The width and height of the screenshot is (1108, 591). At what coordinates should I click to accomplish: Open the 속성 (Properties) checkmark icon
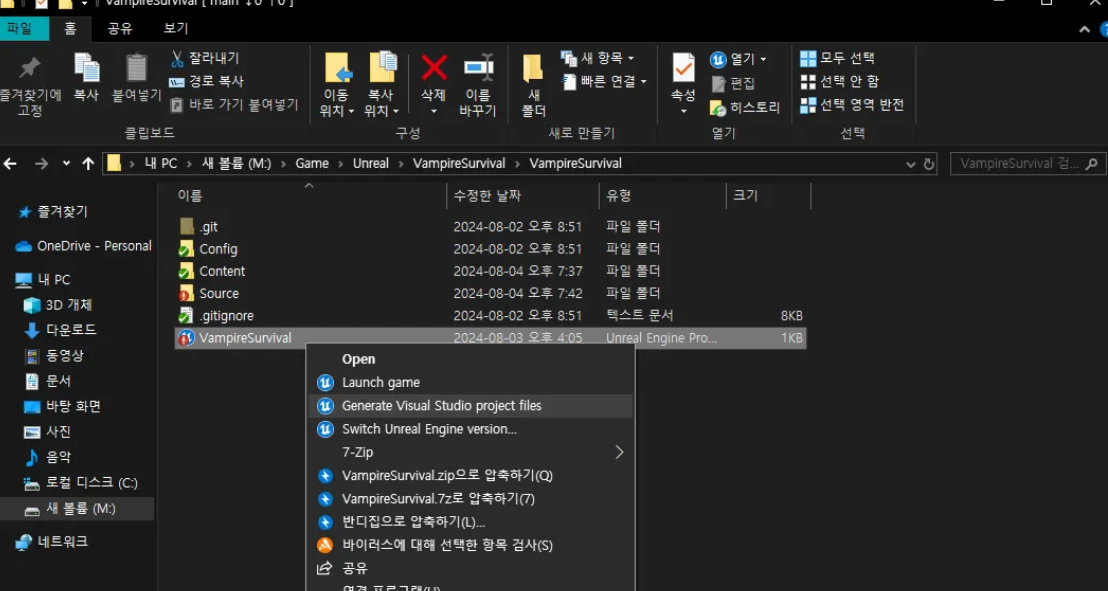[x=683, y=68]
